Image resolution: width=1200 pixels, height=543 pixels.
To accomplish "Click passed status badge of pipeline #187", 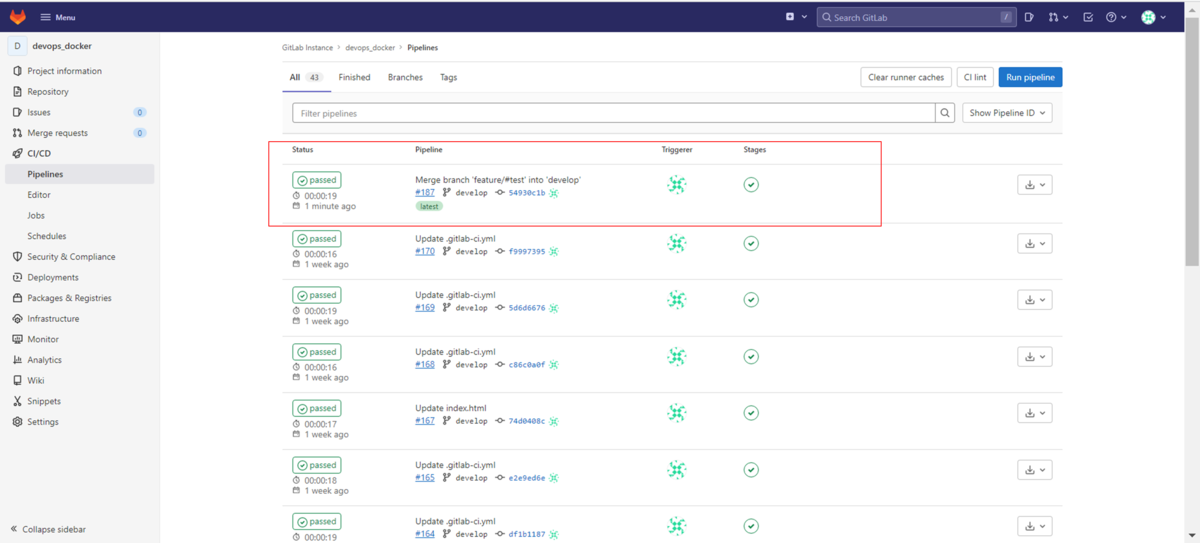I will 317,180.
